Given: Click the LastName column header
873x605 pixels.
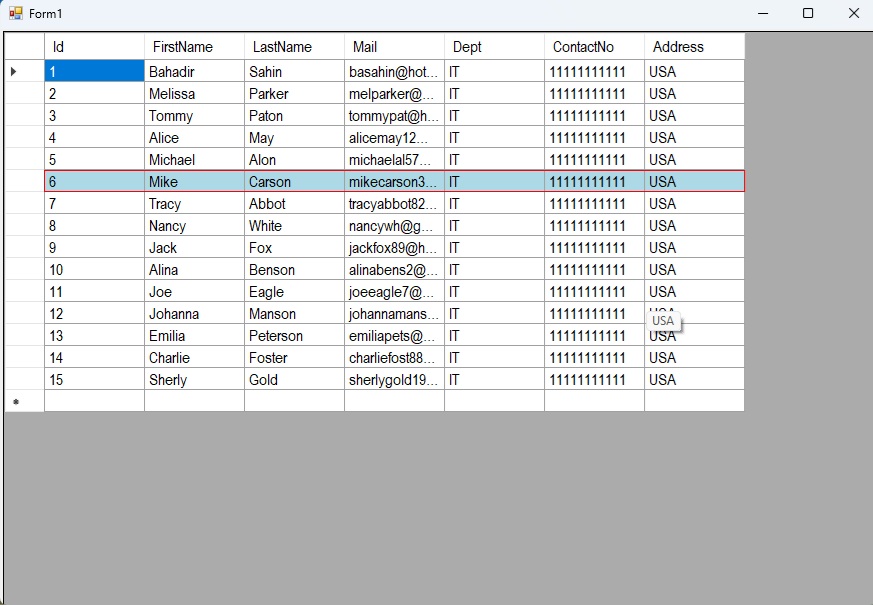Looking at the screenshot, I should (294, 47).
